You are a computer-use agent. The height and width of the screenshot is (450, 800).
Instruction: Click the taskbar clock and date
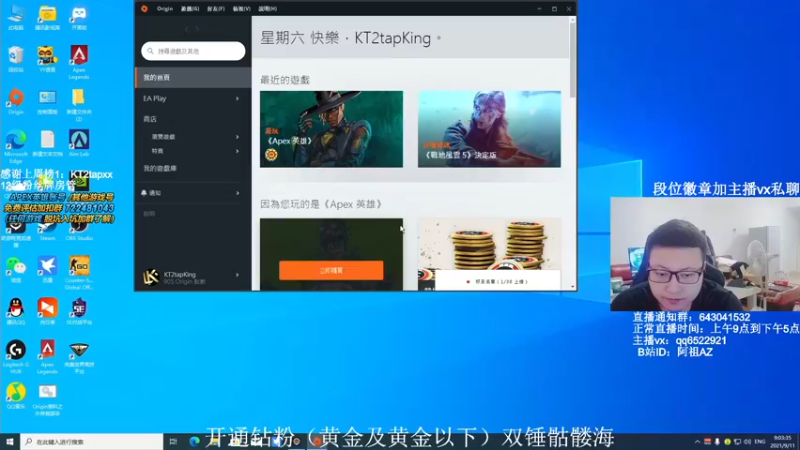click(783, 441)
